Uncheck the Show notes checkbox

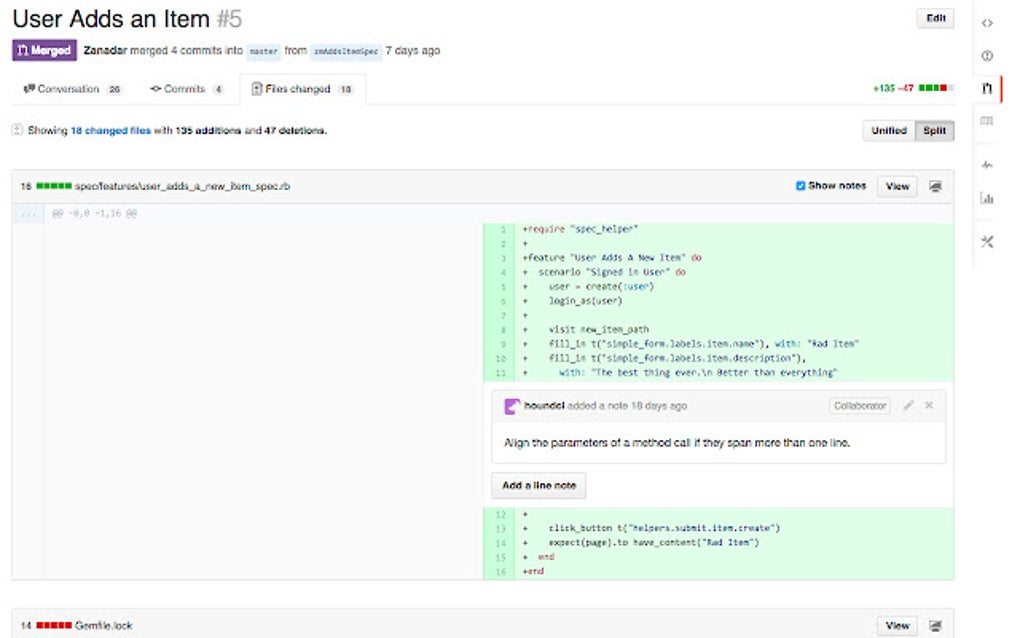(x=801, y=186)
